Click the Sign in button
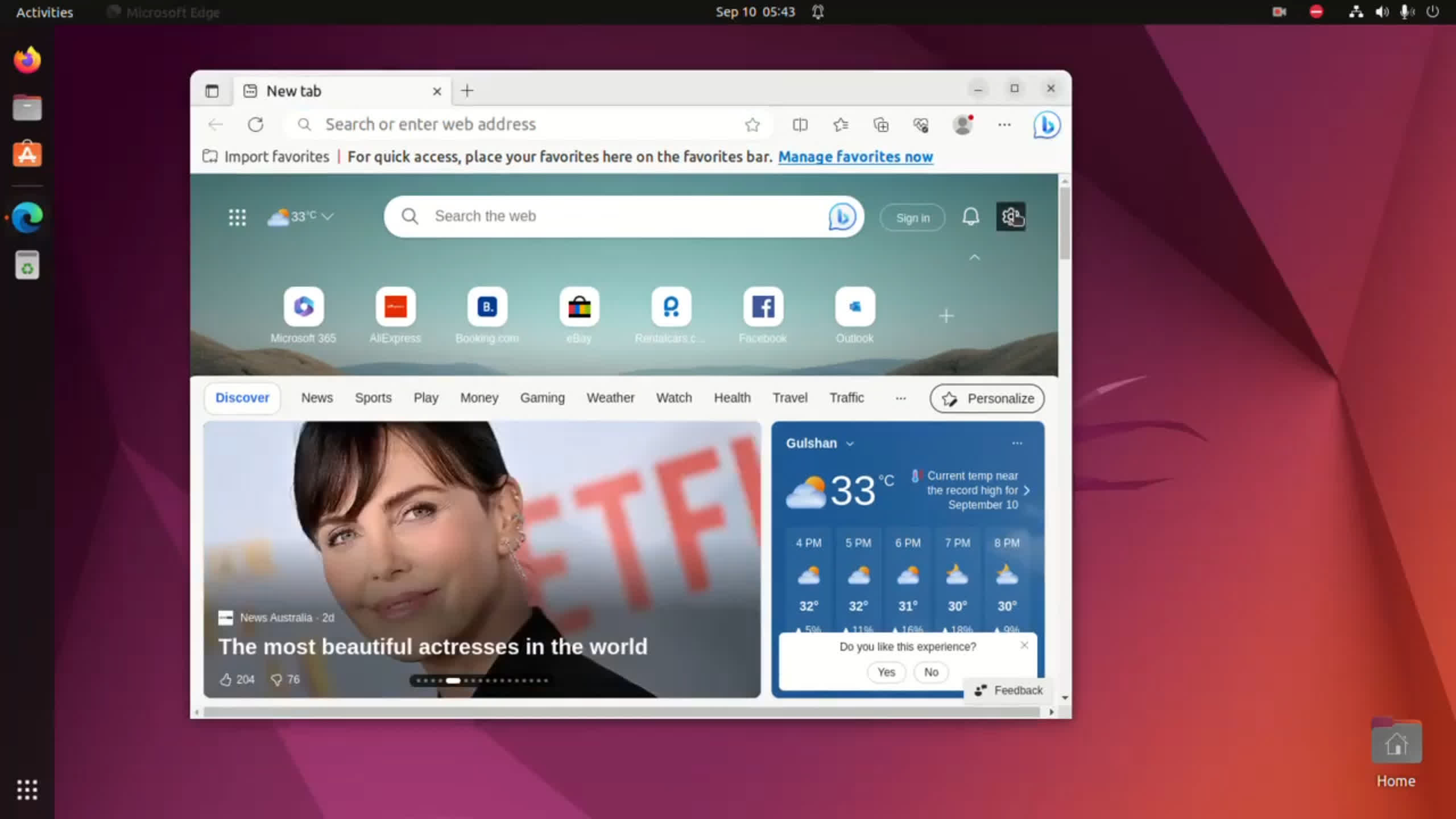Viewport: 1456px width, 819px height. tap(912, 218)
